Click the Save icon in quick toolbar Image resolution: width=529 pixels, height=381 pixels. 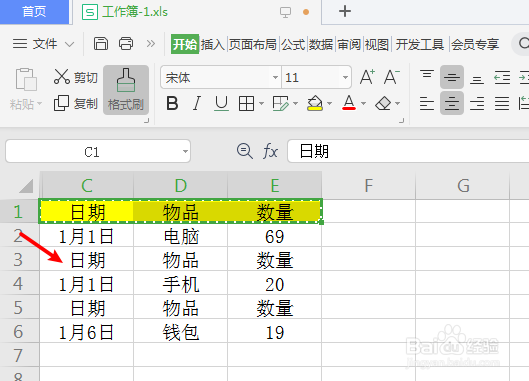coord(101,44)
